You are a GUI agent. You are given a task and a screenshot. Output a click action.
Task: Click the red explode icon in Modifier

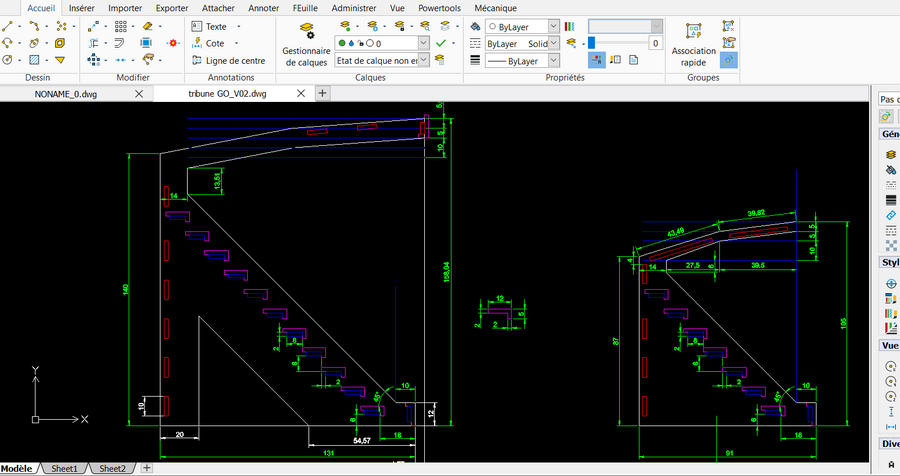pos(173,43)
